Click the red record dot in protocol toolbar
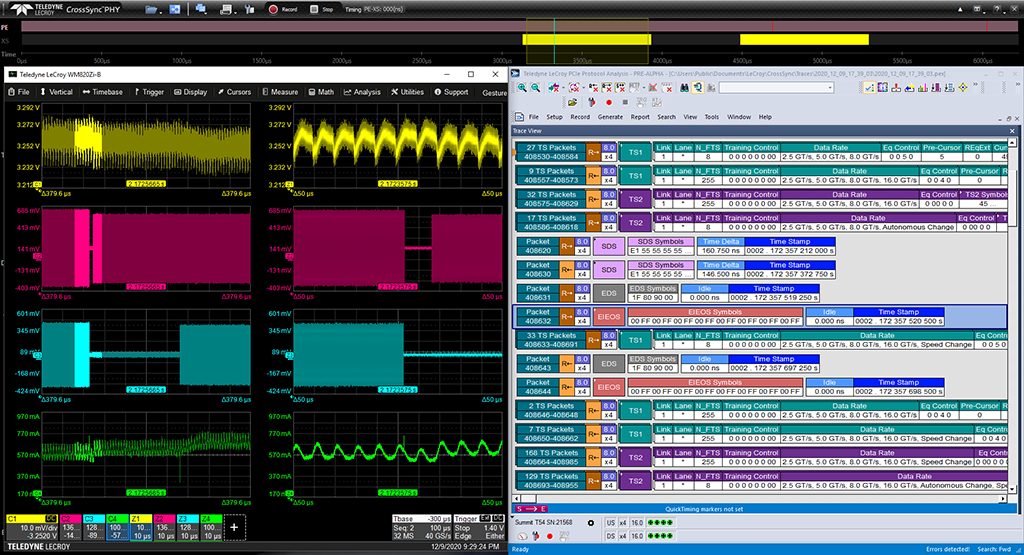1024x555 pixels. click(x=608, y=102)
